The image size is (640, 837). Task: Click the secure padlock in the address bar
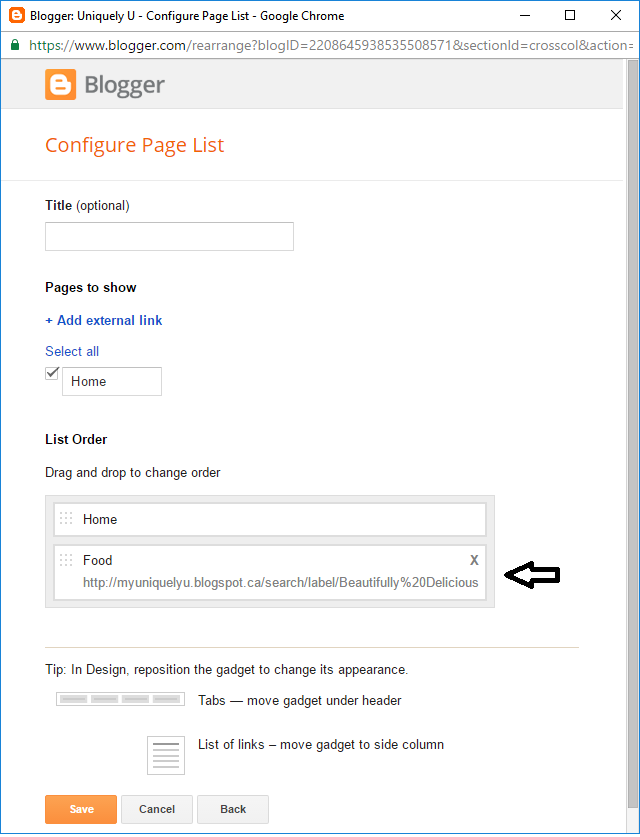pyautogui.click(x=14, y=45)
